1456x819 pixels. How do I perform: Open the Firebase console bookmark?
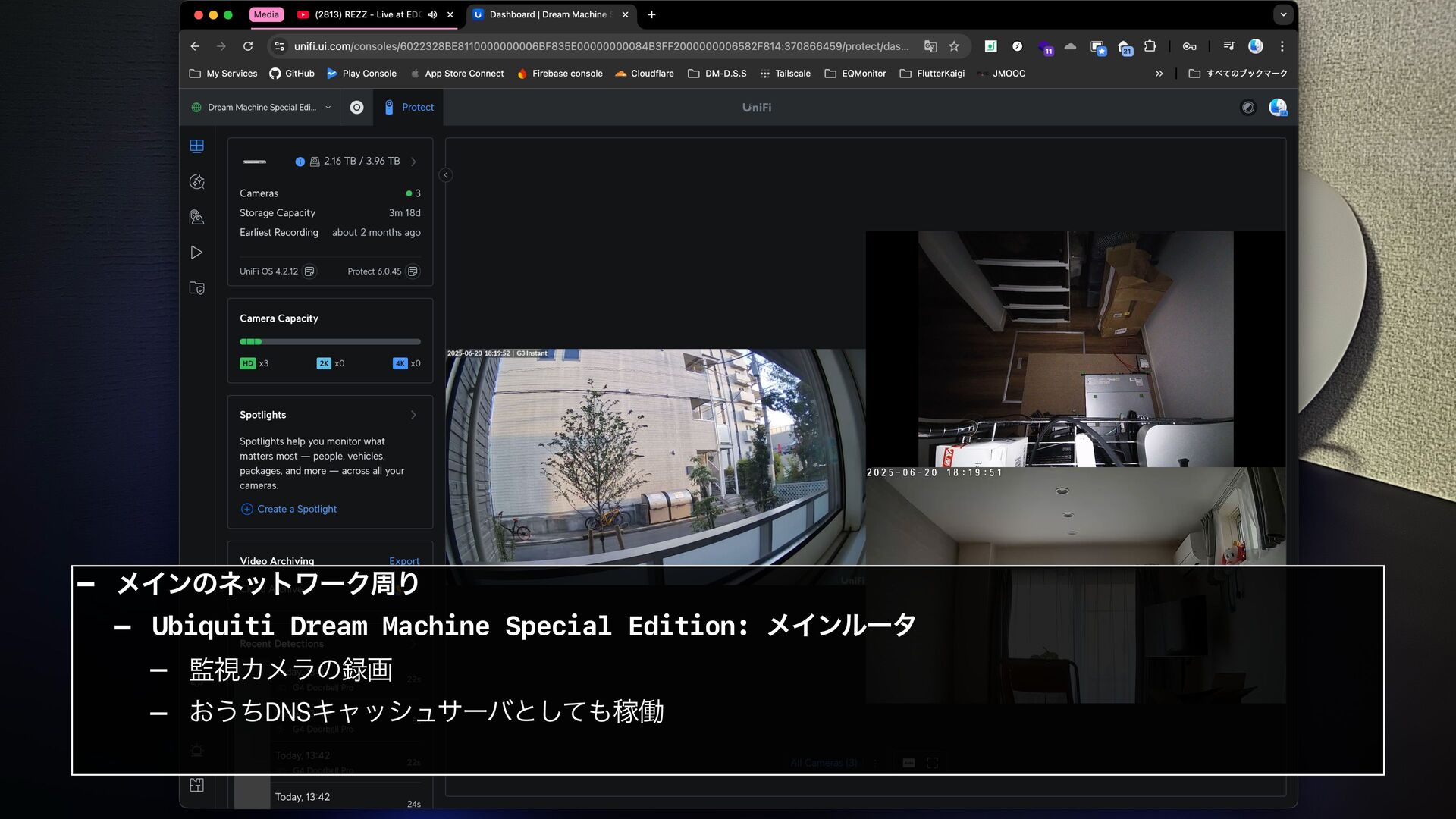point(560,74)
